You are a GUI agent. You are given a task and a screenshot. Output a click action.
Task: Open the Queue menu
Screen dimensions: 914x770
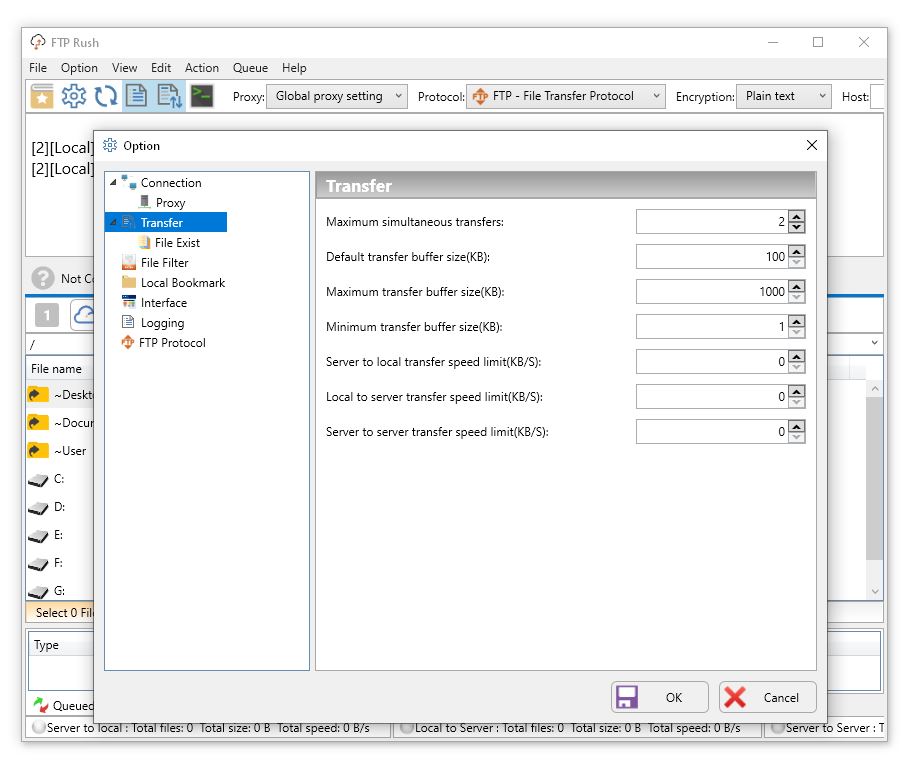point(250,68)
